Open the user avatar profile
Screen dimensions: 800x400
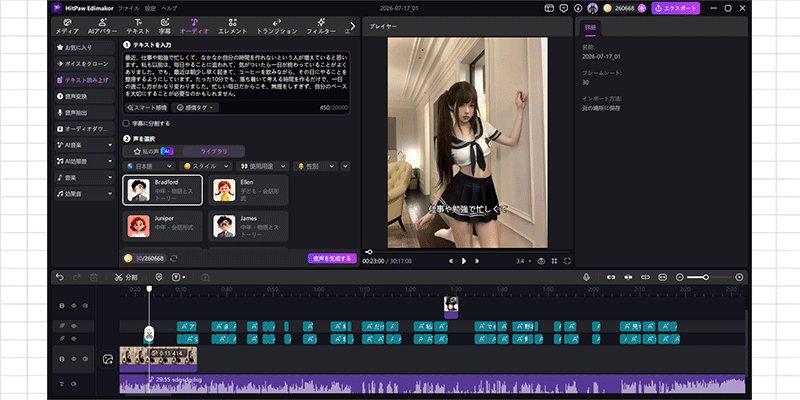592,8
